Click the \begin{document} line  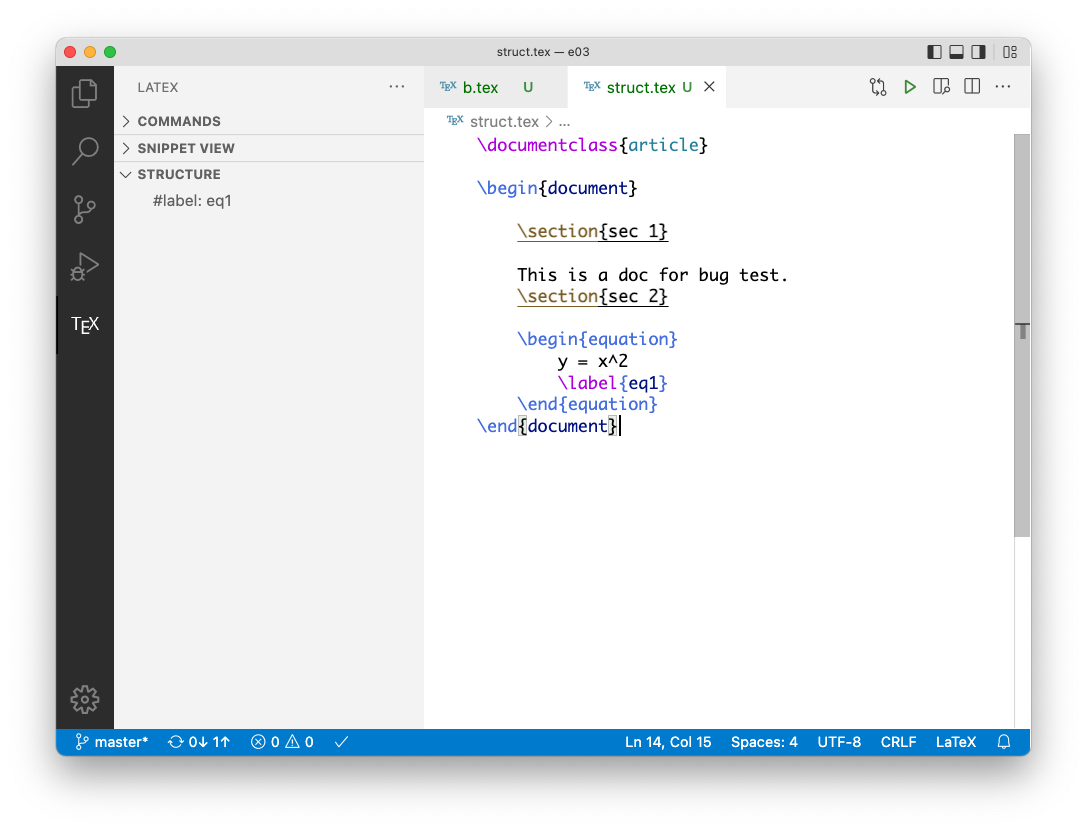click(x=557, y=188)
